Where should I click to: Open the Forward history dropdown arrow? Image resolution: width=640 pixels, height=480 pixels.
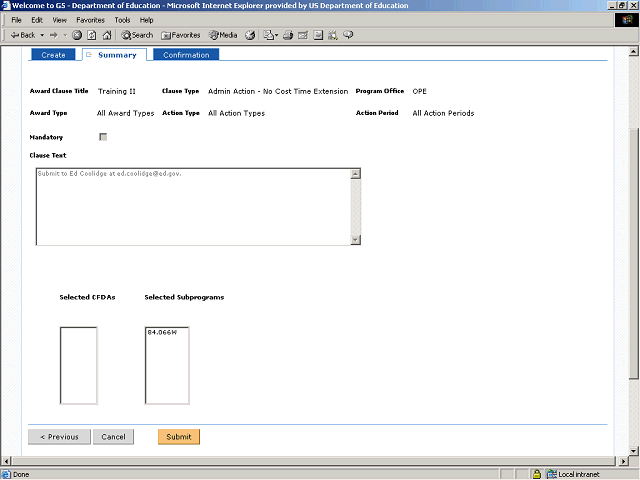[x=65, y=35]
